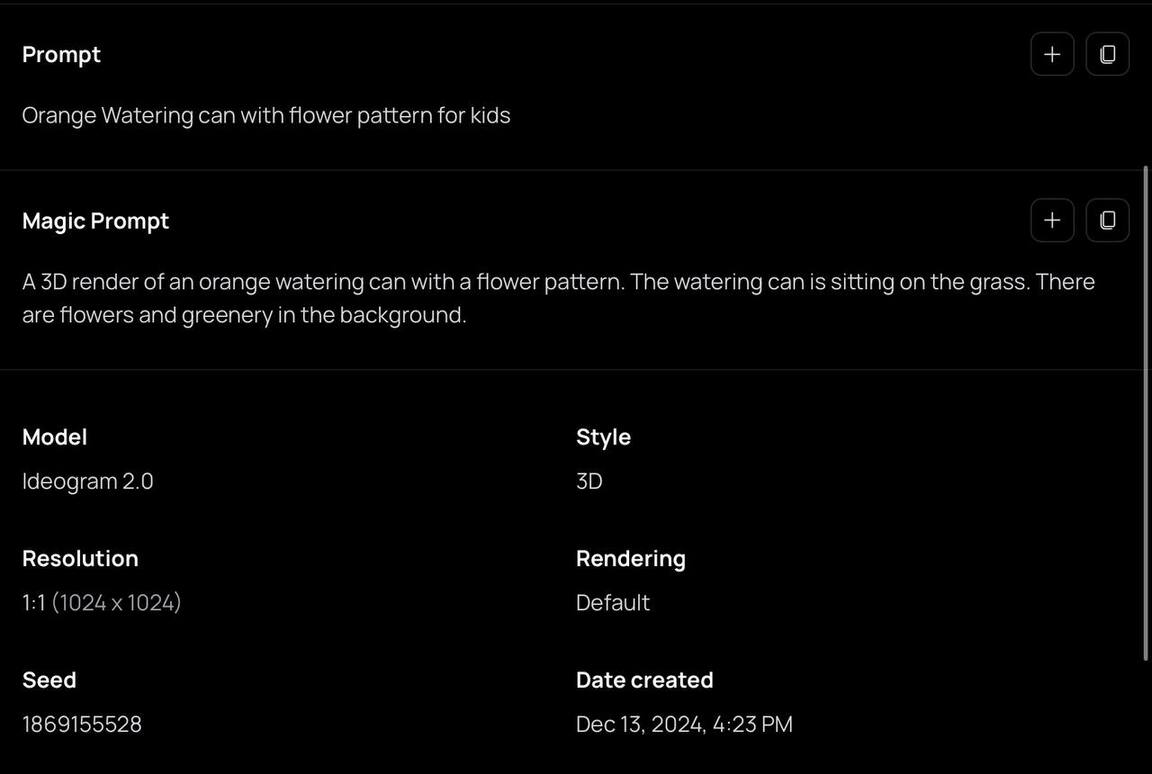Click the Magic Prompt section heading
The width and height of the screenshot is (1152, 774).
point(95,220)
